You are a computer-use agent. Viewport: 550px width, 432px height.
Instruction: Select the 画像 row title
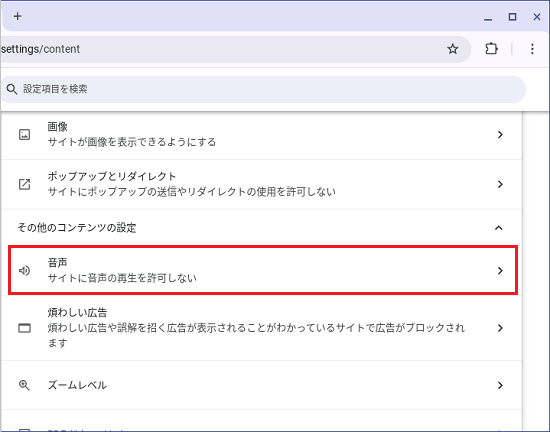[58, 127]
